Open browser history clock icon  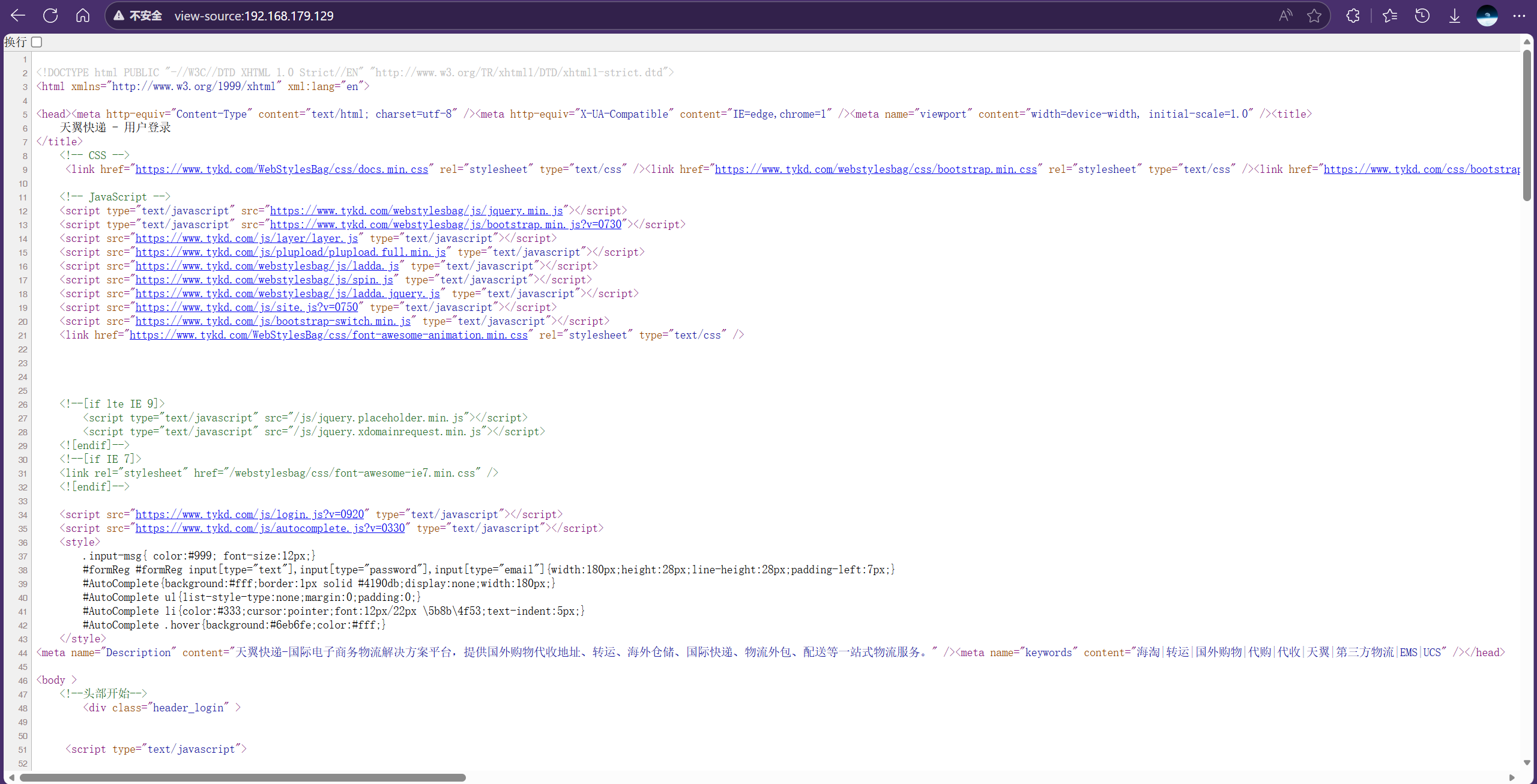pyautogui.click(x=1422, y=16)
